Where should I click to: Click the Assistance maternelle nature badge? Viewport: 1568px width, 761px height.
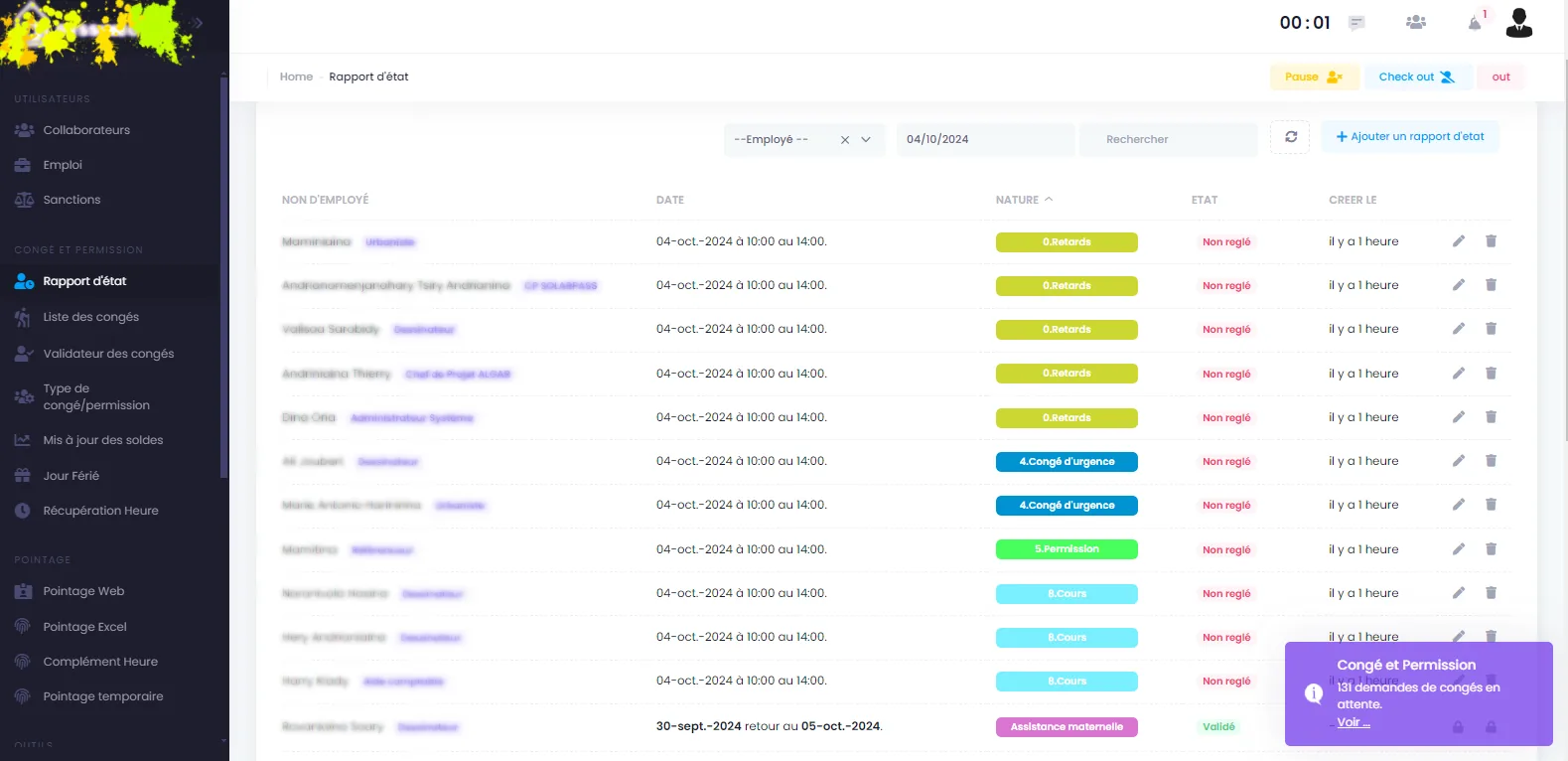(x=1067, y=727)
